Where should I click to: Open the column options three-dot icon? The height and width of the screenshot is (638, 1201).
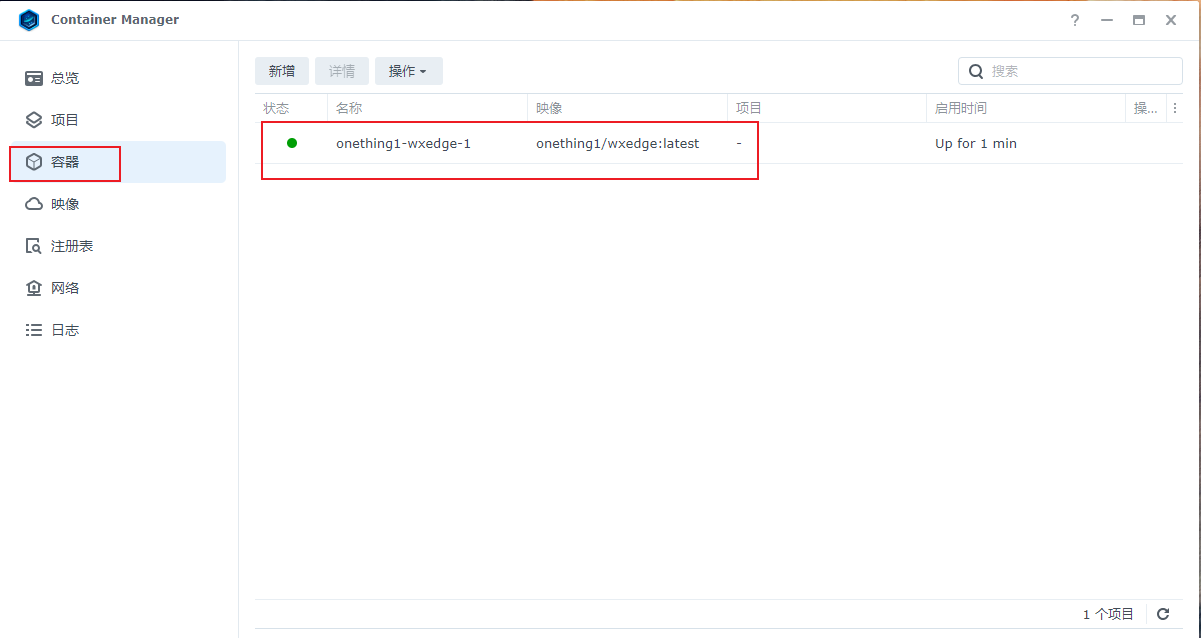coord(1175,108)
